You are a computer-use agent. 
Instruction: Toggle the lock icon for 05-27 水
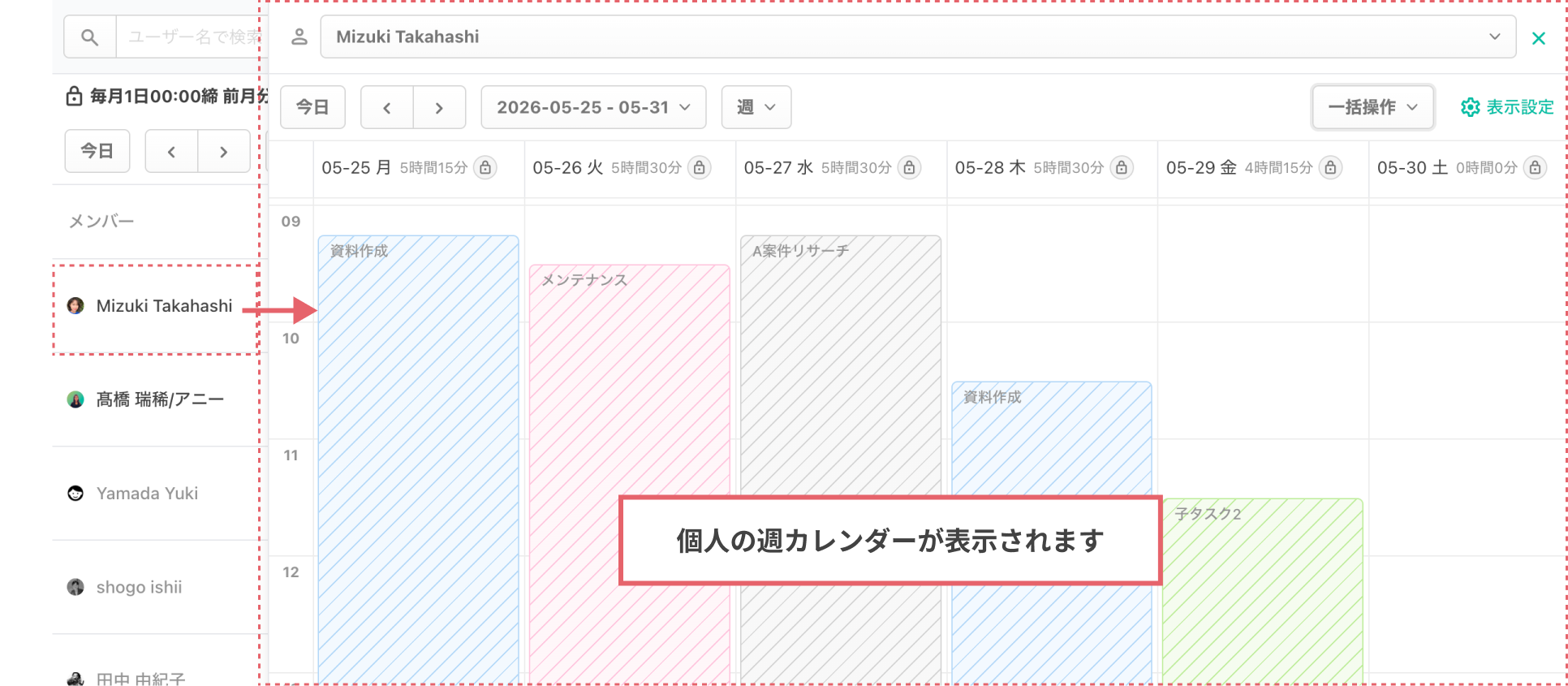click(x=909, y=167)
